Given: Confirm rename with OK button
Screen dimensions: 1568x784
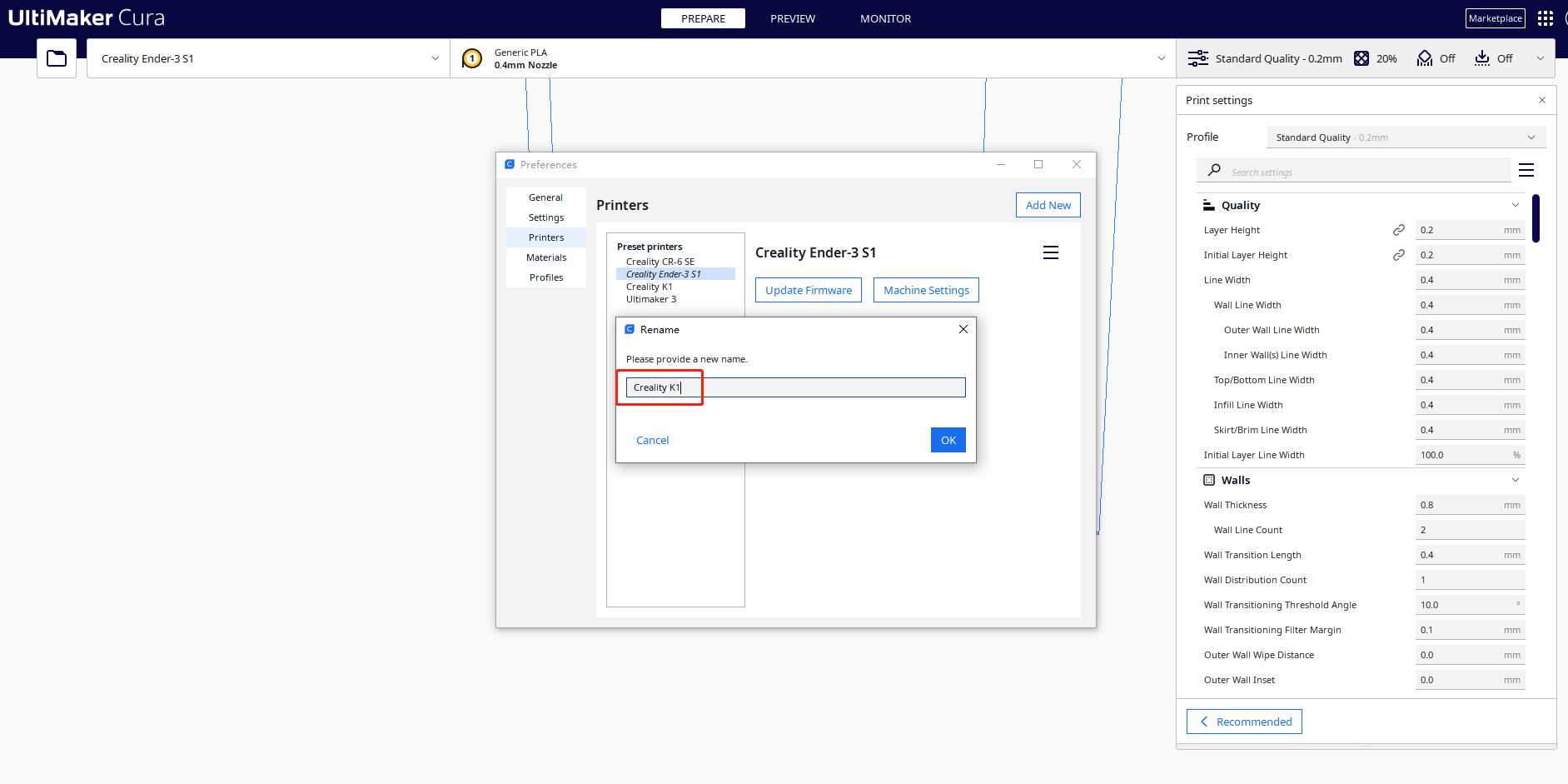Looking at the screenshot, I should point(948,440).
